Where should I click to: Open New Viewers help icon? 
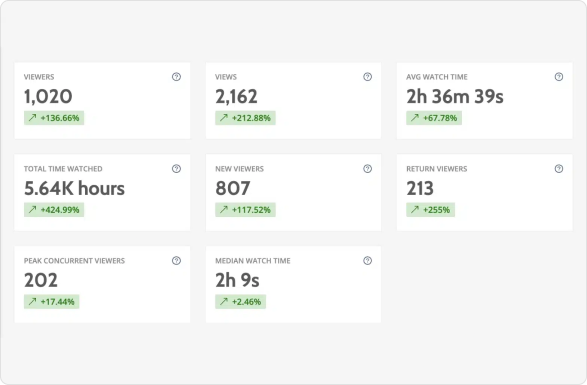coord(368,169)
